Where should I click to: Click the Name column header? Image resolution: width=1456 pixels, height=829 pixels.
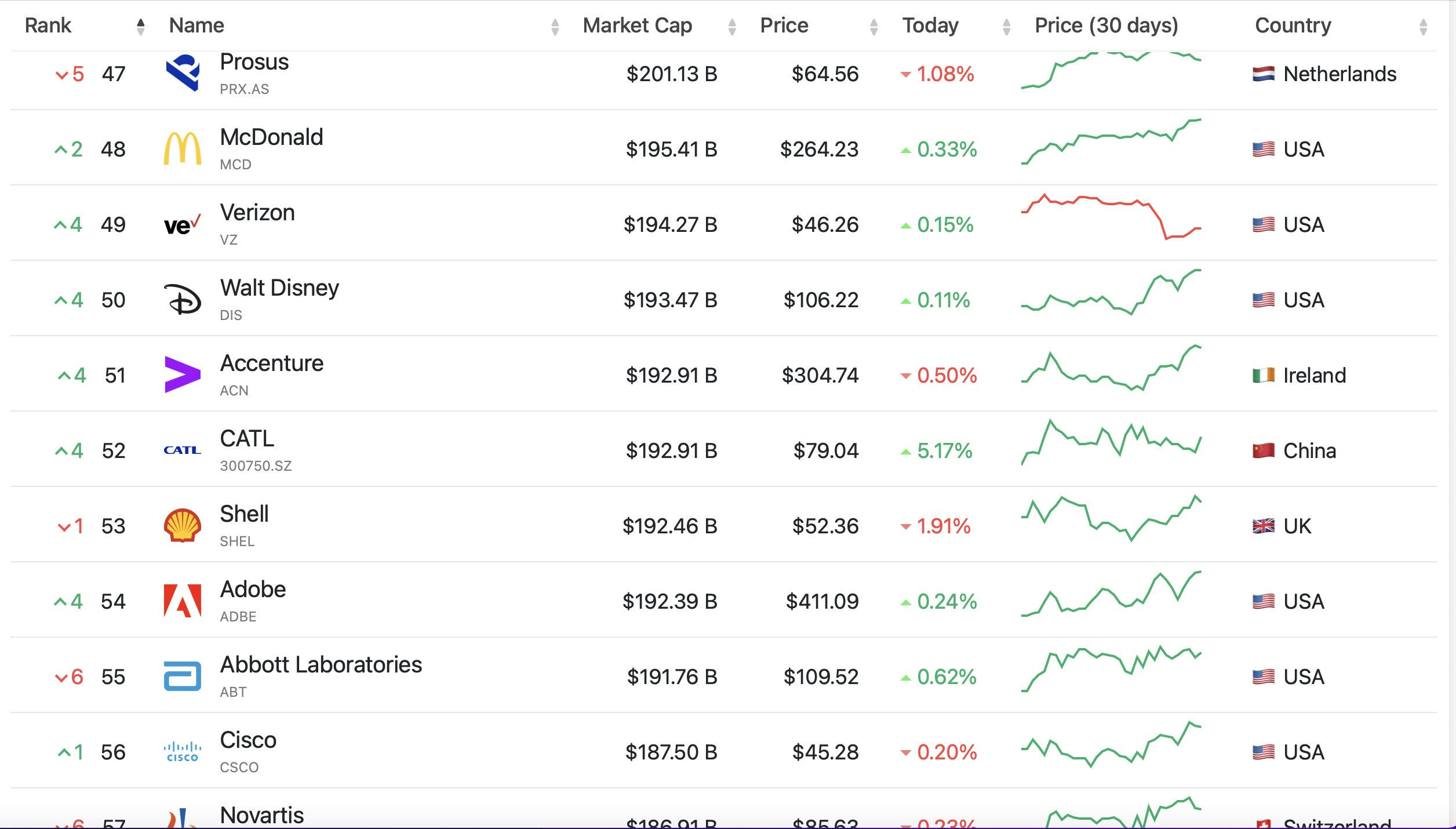pyautogui.click(x=196, y=26)
